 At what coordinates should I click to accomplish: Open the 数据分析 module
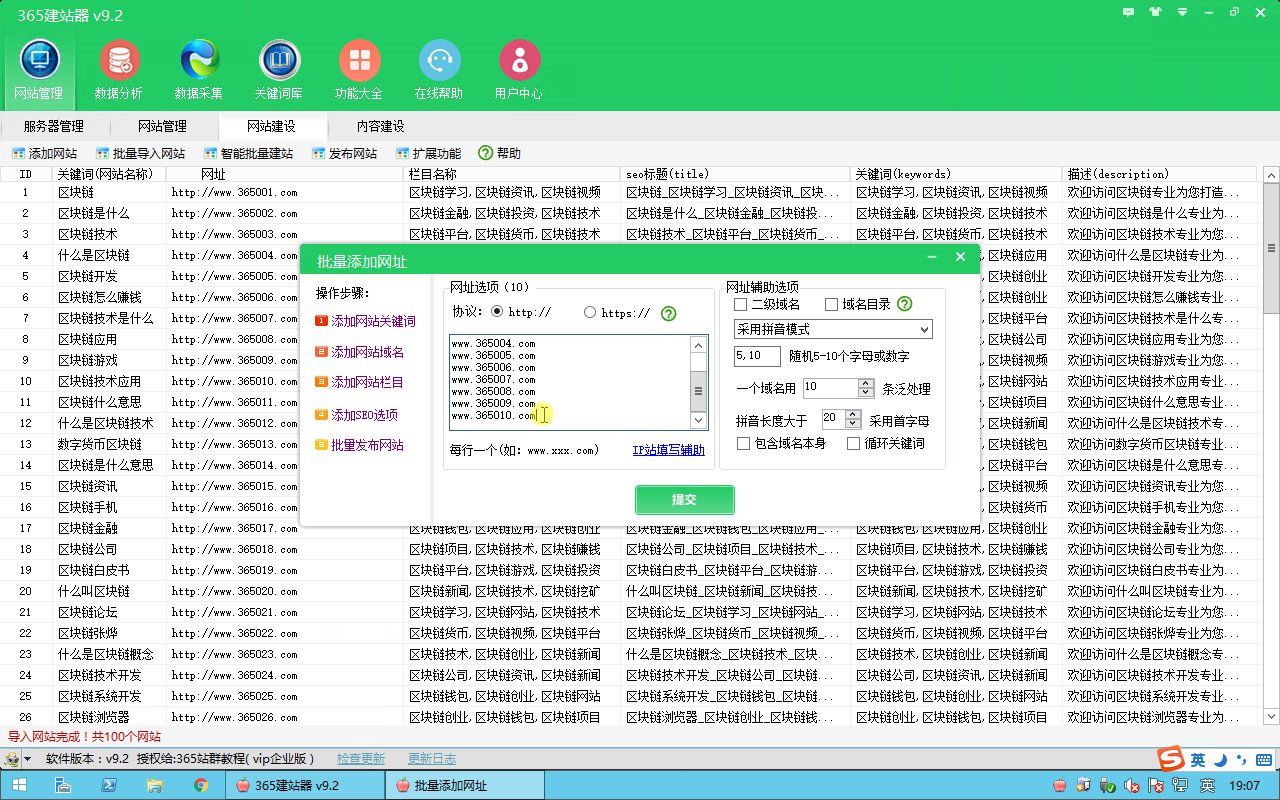[119, 70]
